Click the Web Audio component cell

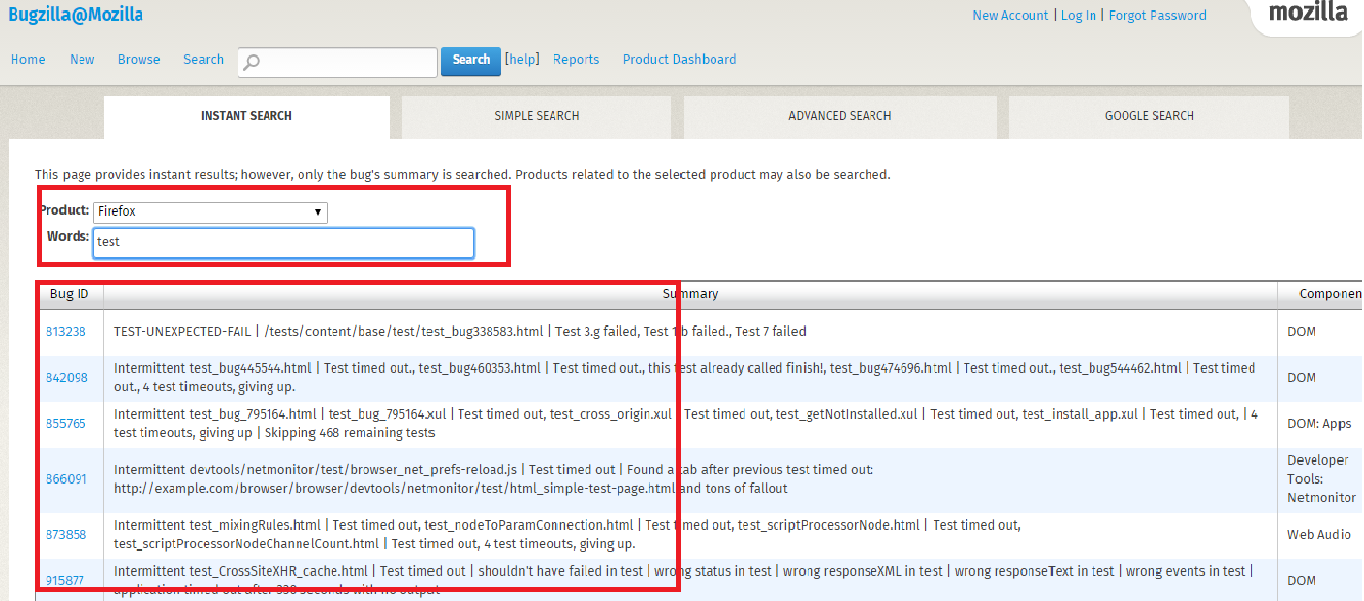pos(1318,534)
